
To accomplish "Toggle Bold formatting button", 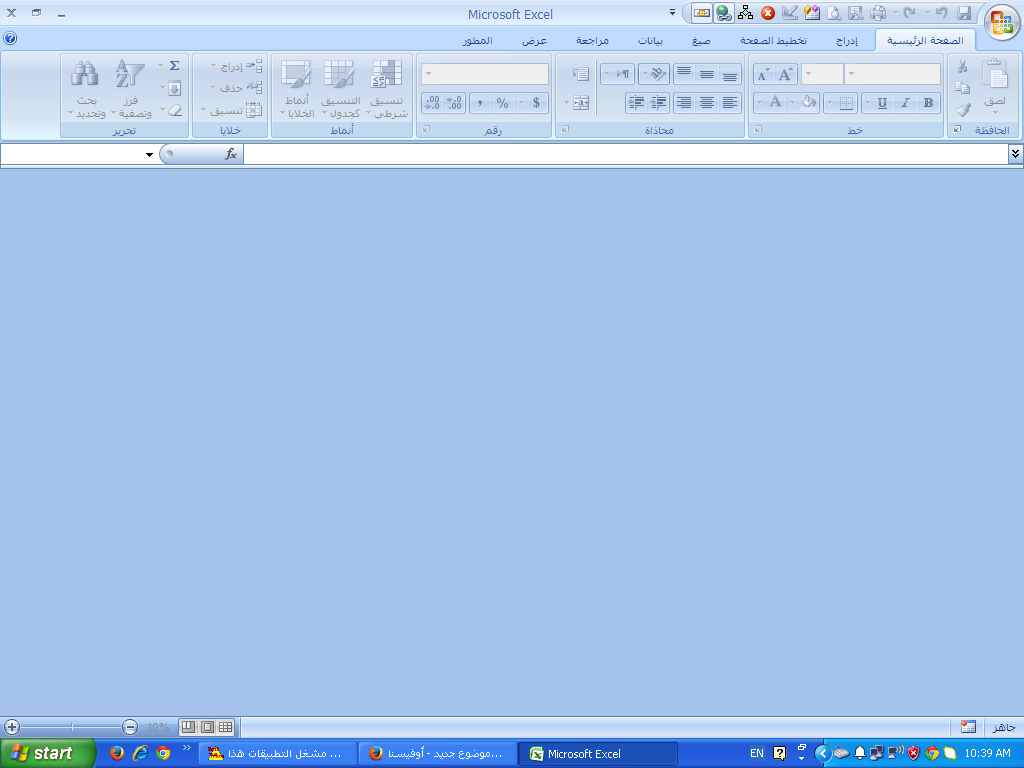I will coord(929,103).
